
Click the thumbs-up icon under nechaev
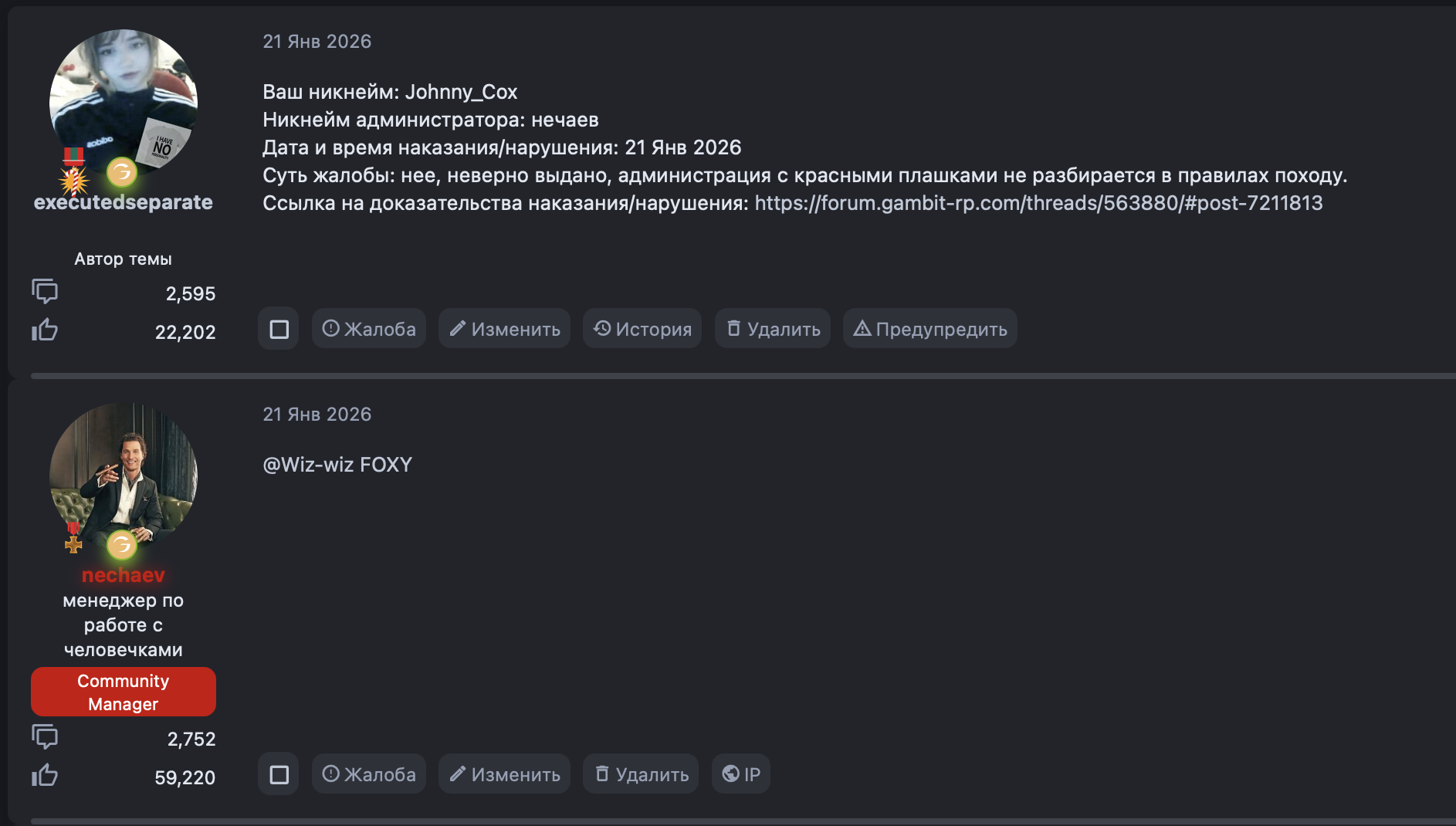(x=45, y=775)
